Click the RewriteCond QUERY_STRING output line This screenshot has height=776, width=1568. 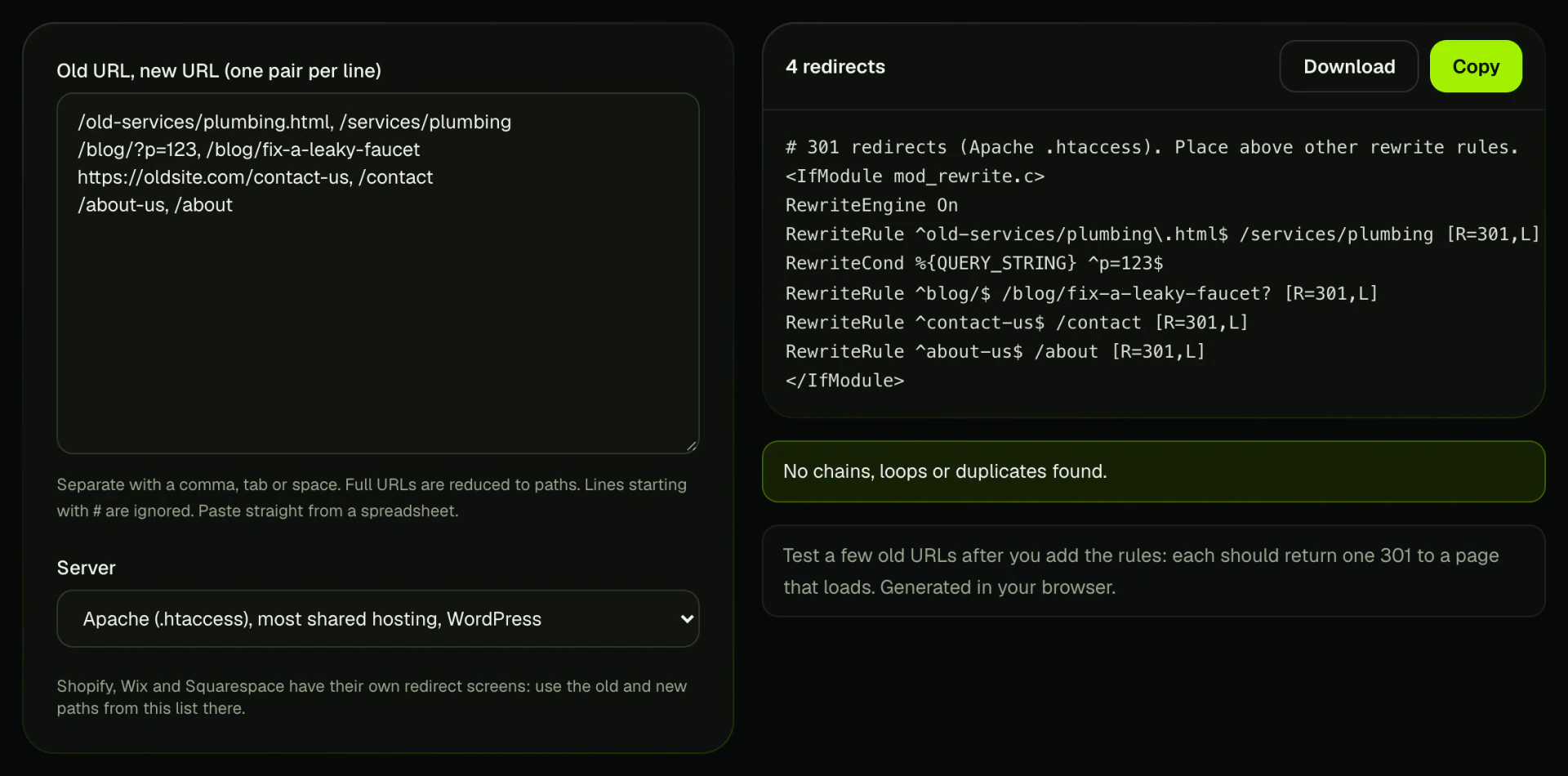coord(974,263)
